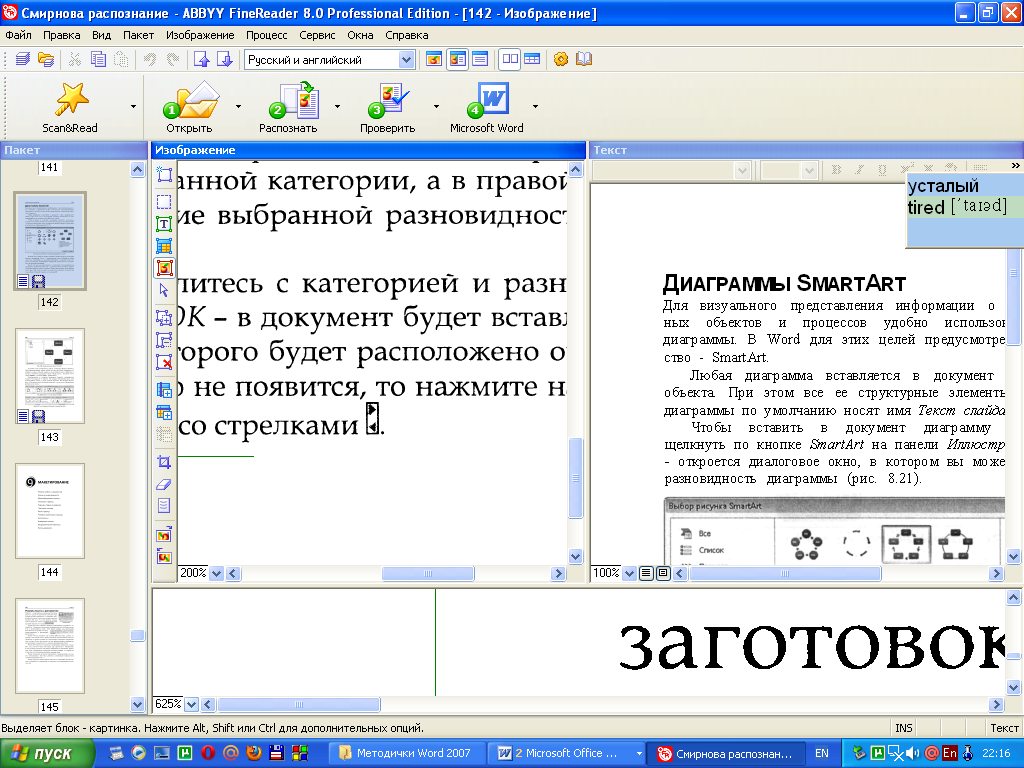This screenshot has width=1024, height=768.
Task: Select the add horizontal table separator tool
Action: click(x=164, y=412)
